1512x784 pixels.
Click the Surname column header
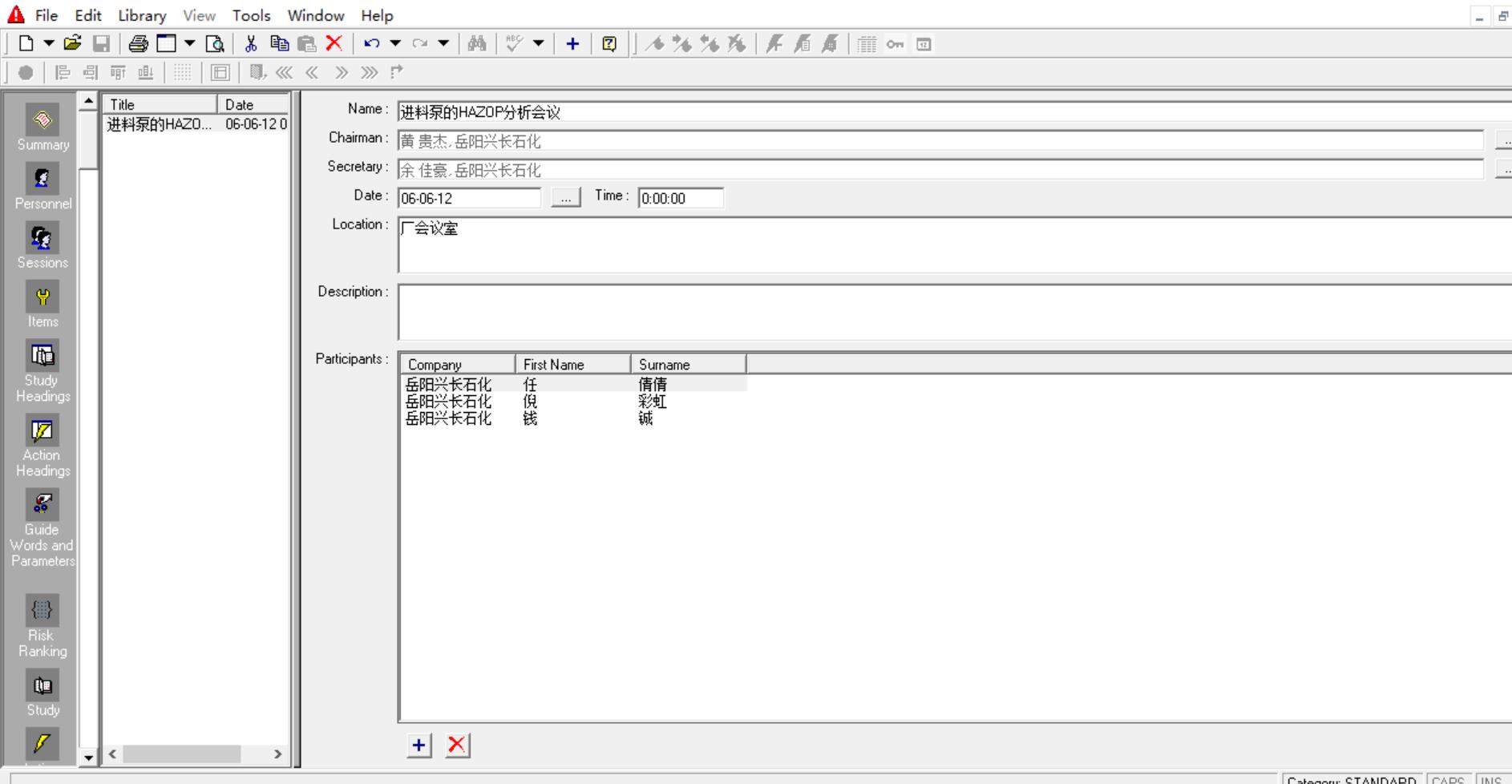(689, 365)
